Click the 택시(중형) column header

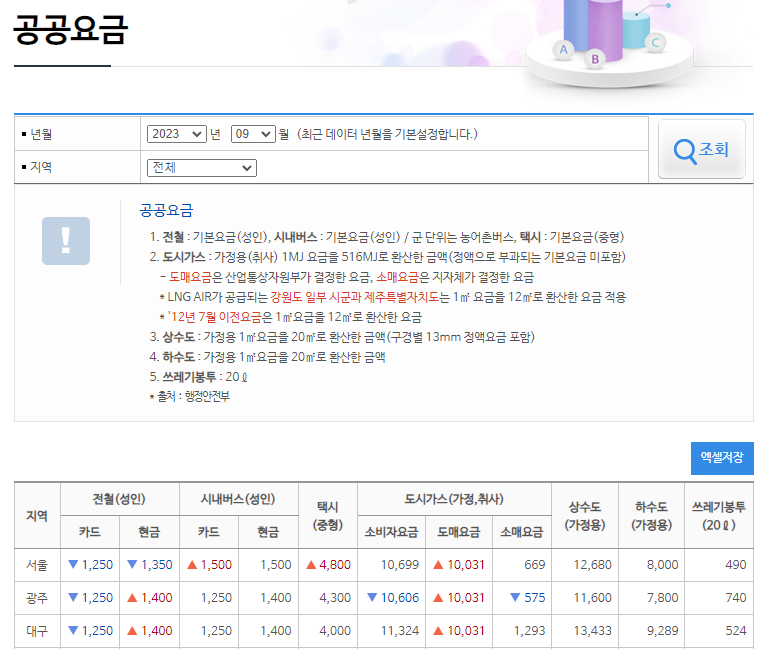coord(328,516)
